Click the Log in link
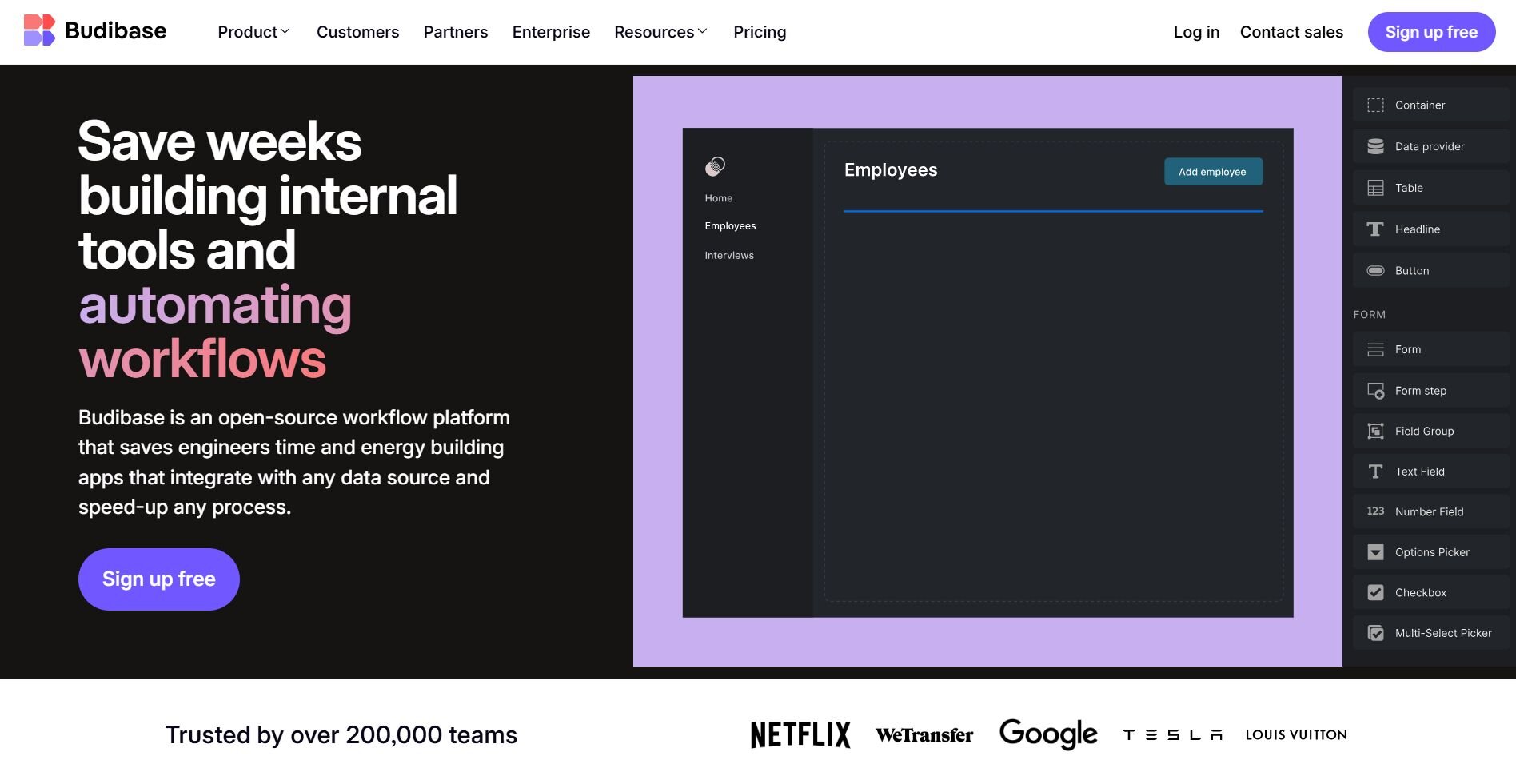Screen dimensions: 1516x784 point(1196,32)
